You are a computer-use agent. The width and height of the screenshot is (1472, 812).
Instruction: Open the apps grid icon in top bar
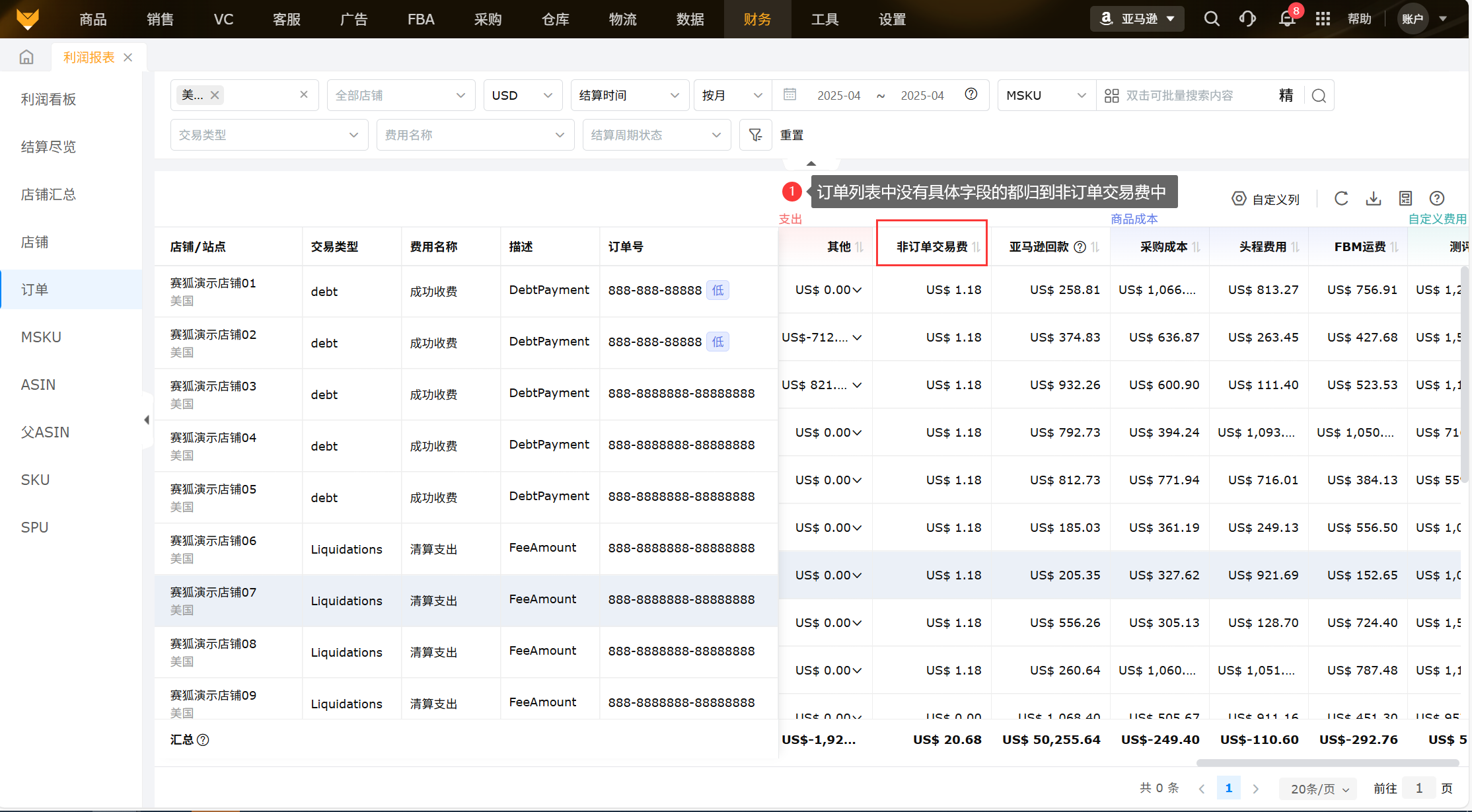click(1323, 18)
